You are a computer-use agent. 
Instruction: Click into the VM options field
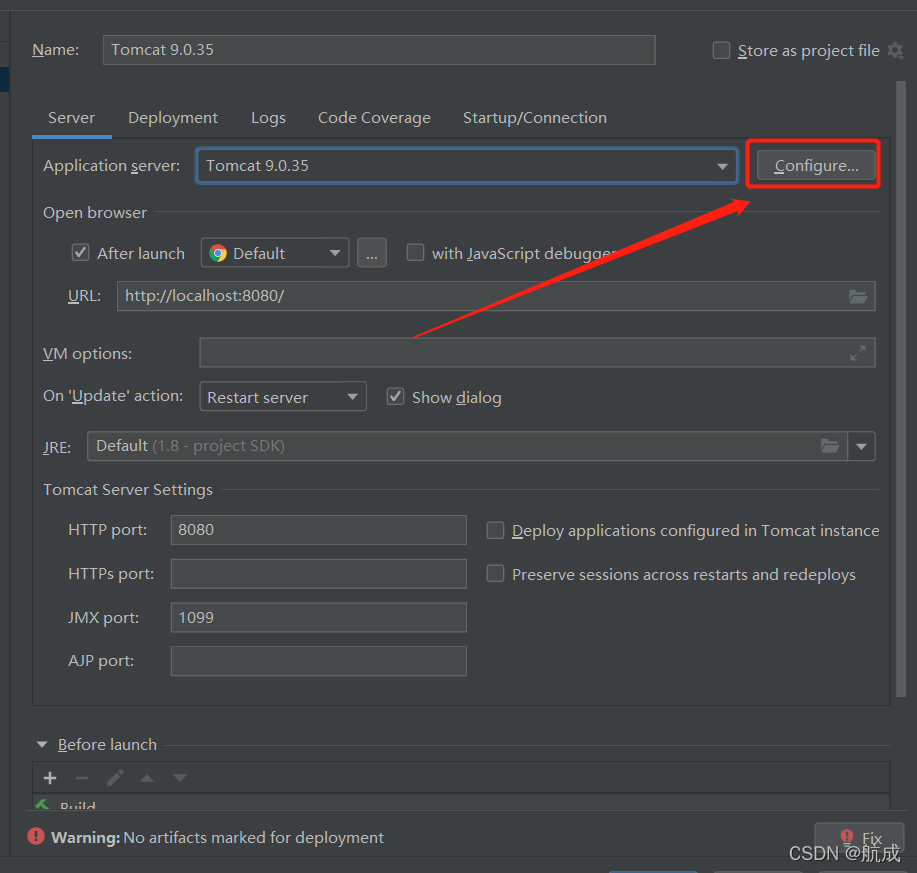tap(537, 353)
